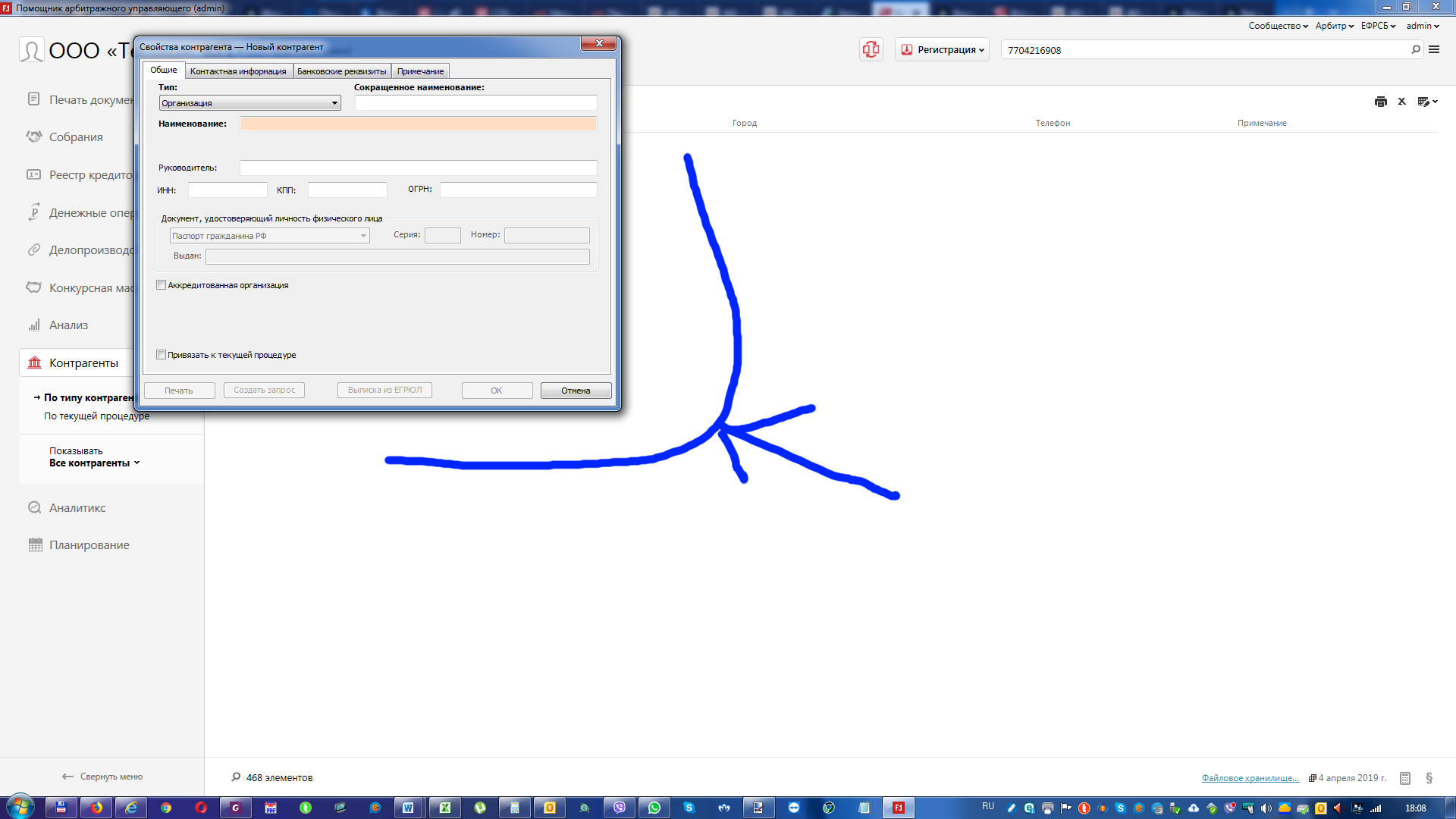
Task: Click the Отмена button
Action: (576, 391)
